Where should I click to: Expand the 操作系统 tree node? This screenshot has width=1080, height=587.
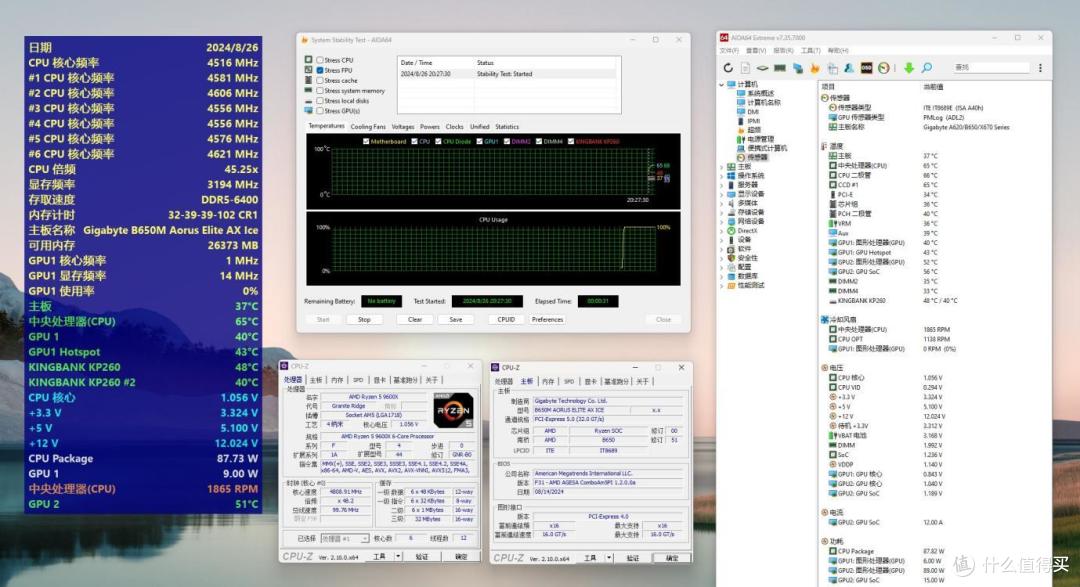coord(722,176)
